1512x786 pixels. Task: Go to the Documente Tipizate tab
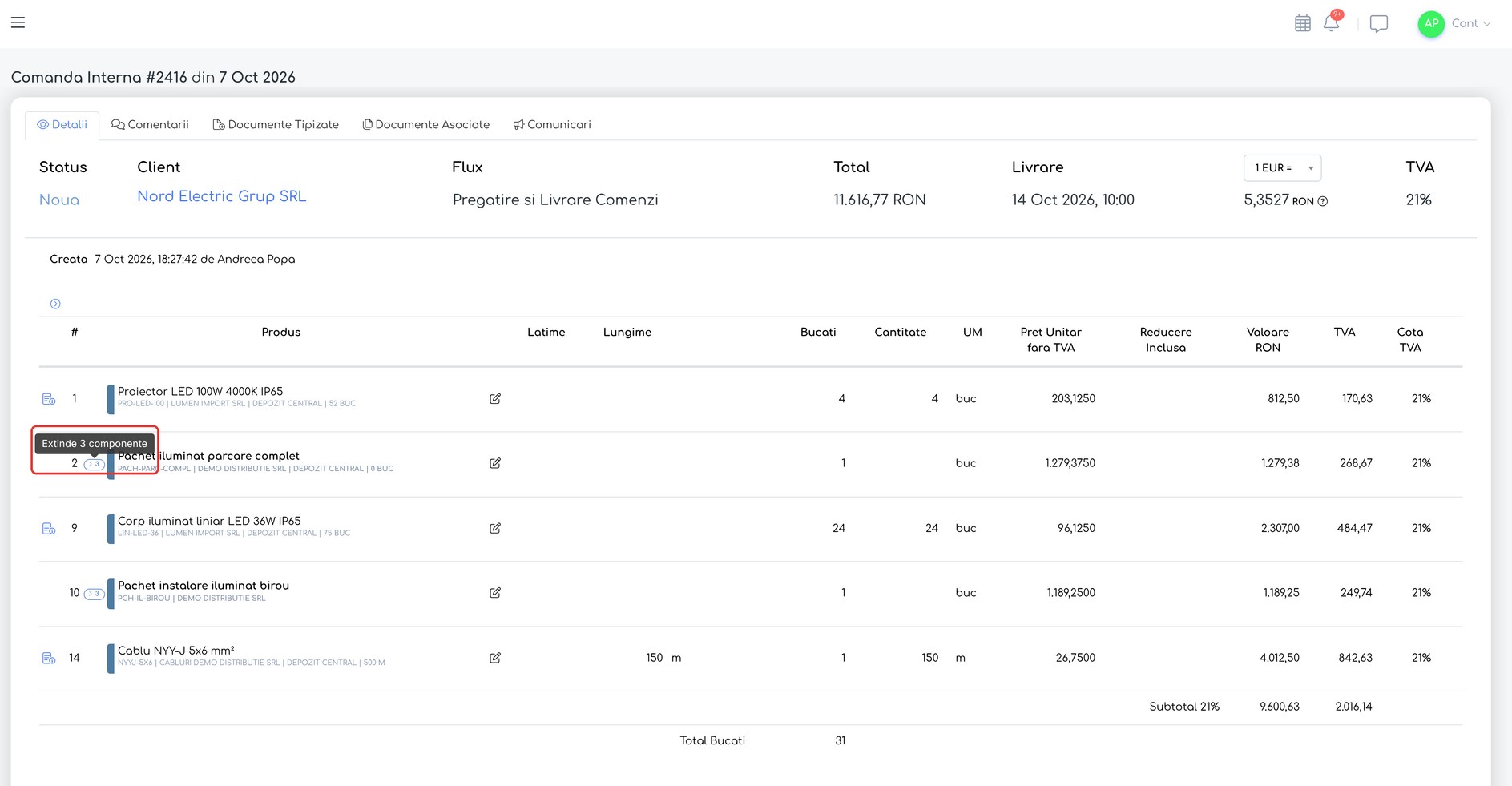(x=276, y=124)
